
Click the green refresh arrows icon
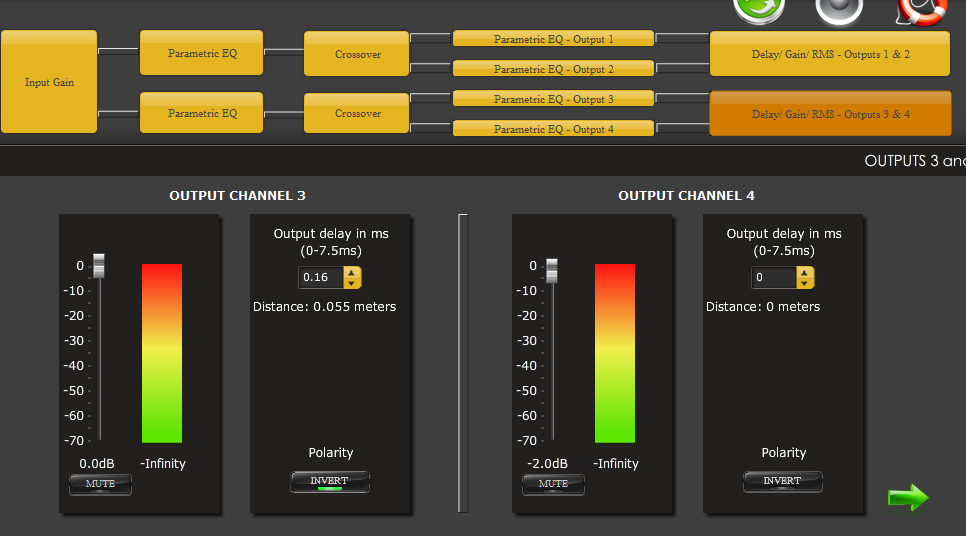click(x=758, y=8)
